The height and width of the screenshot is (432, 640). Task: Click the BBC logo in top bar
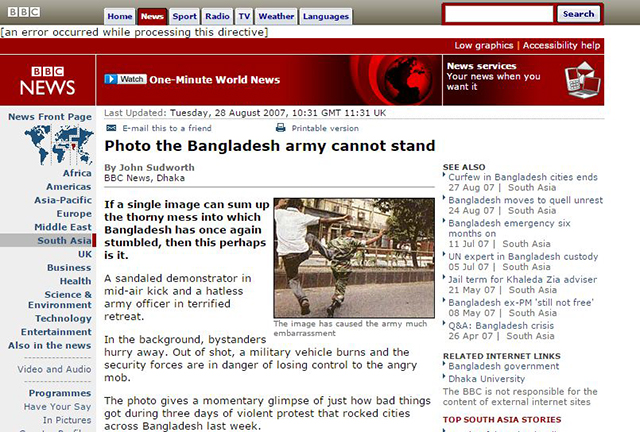click(24, 12)
